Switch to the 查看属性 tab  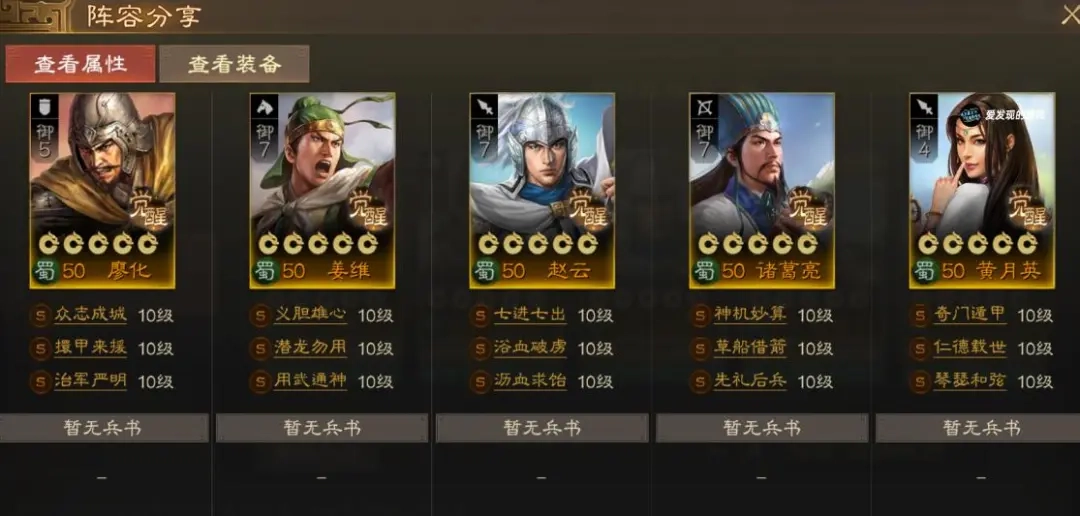click(81, 64)
